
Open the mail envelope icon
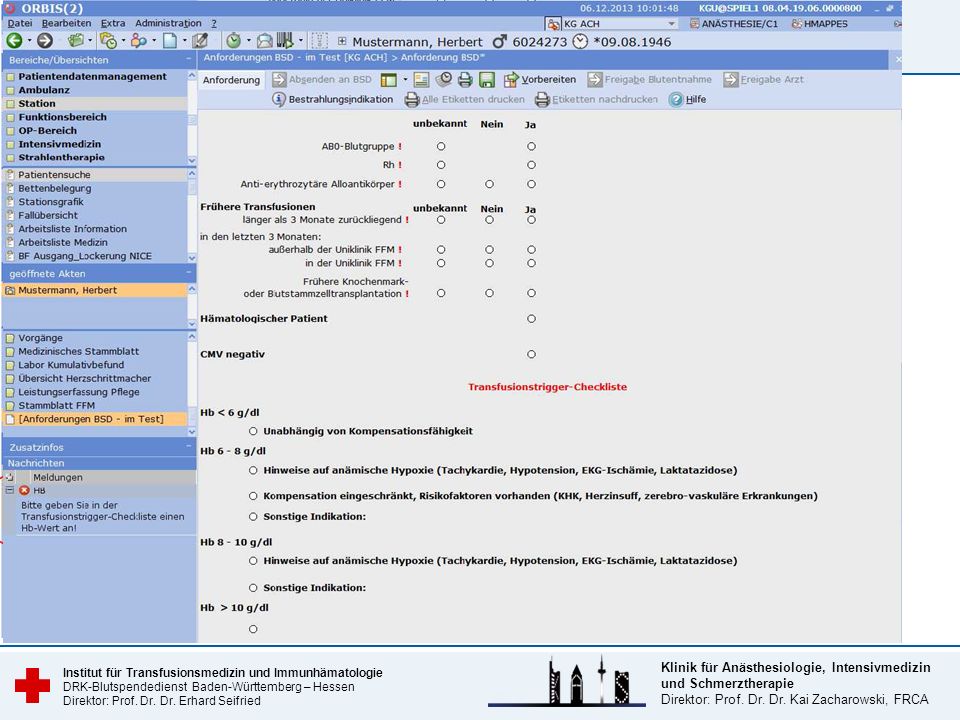tap(264, 41)
